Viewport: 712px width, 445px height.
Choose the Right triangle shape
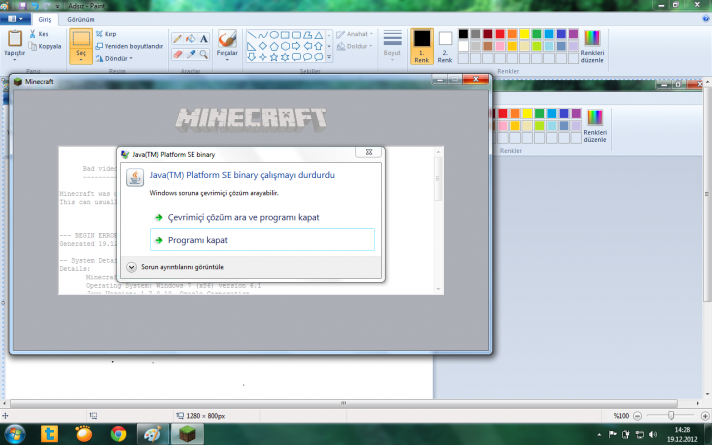[252, 46]
